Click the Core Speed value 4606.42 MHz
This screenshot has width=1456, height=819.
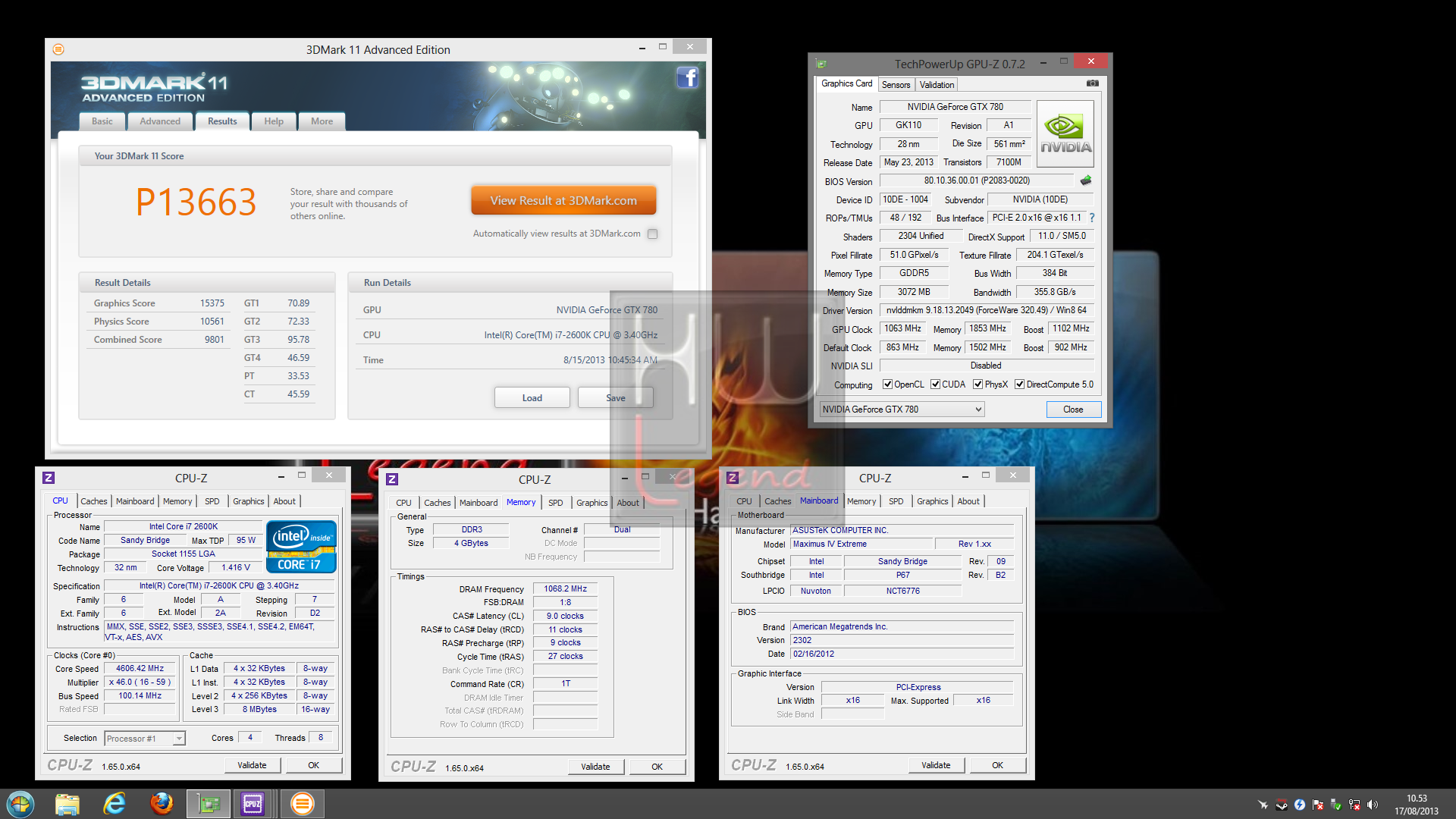coord(140,669)
